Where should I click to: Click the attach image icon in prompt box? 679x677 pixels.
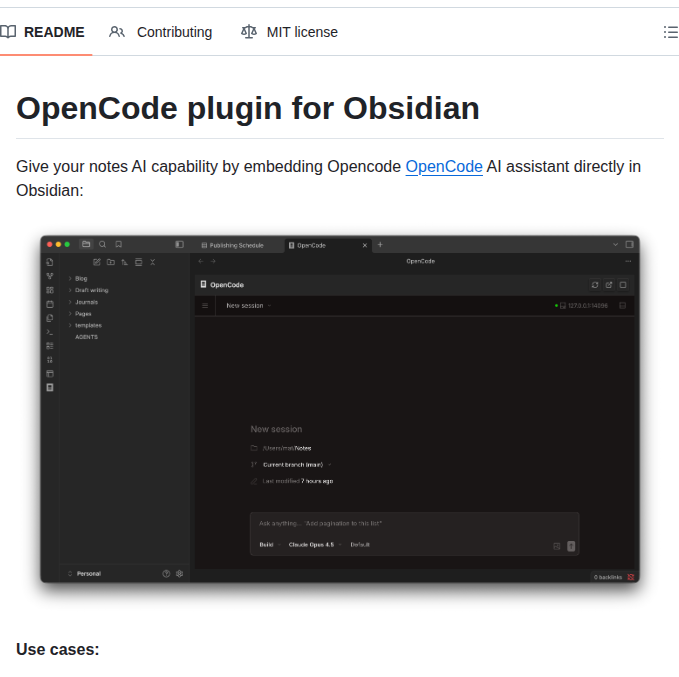click(557, 547)
